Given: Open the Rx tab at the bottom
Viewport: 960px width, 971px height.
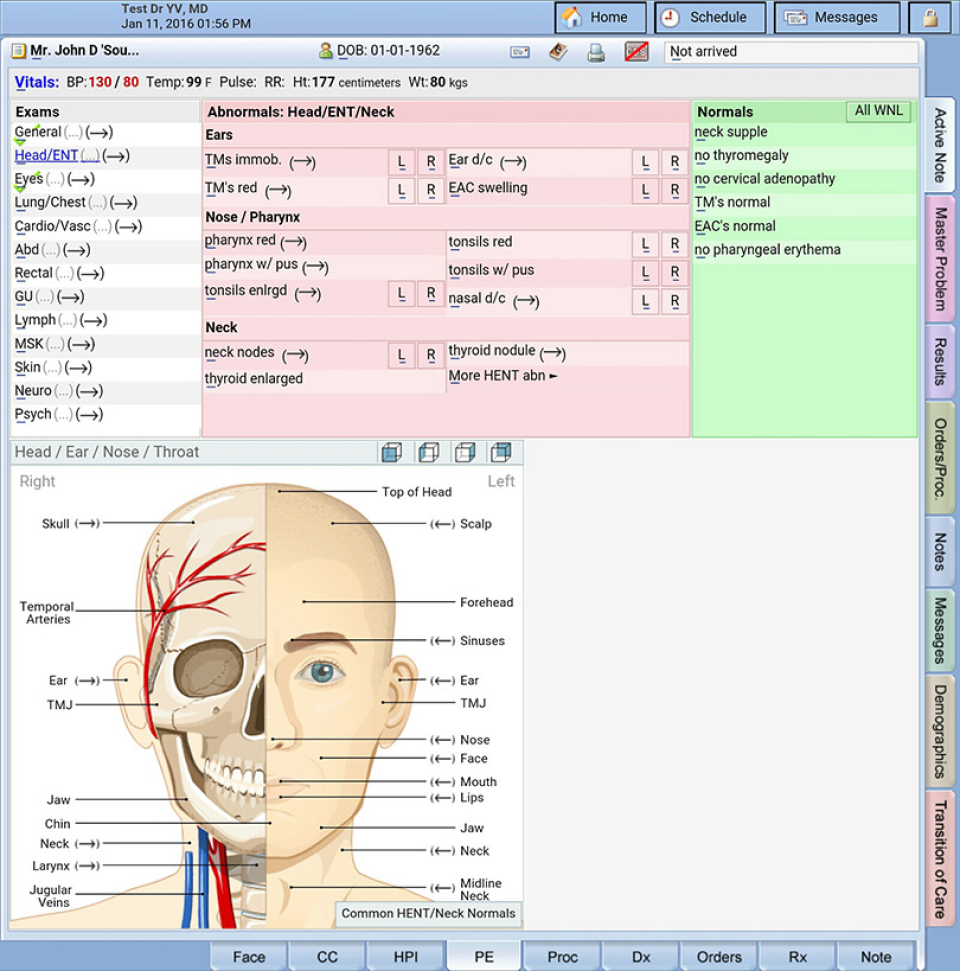Looking at the screenshot, I should tap(797, 957).
